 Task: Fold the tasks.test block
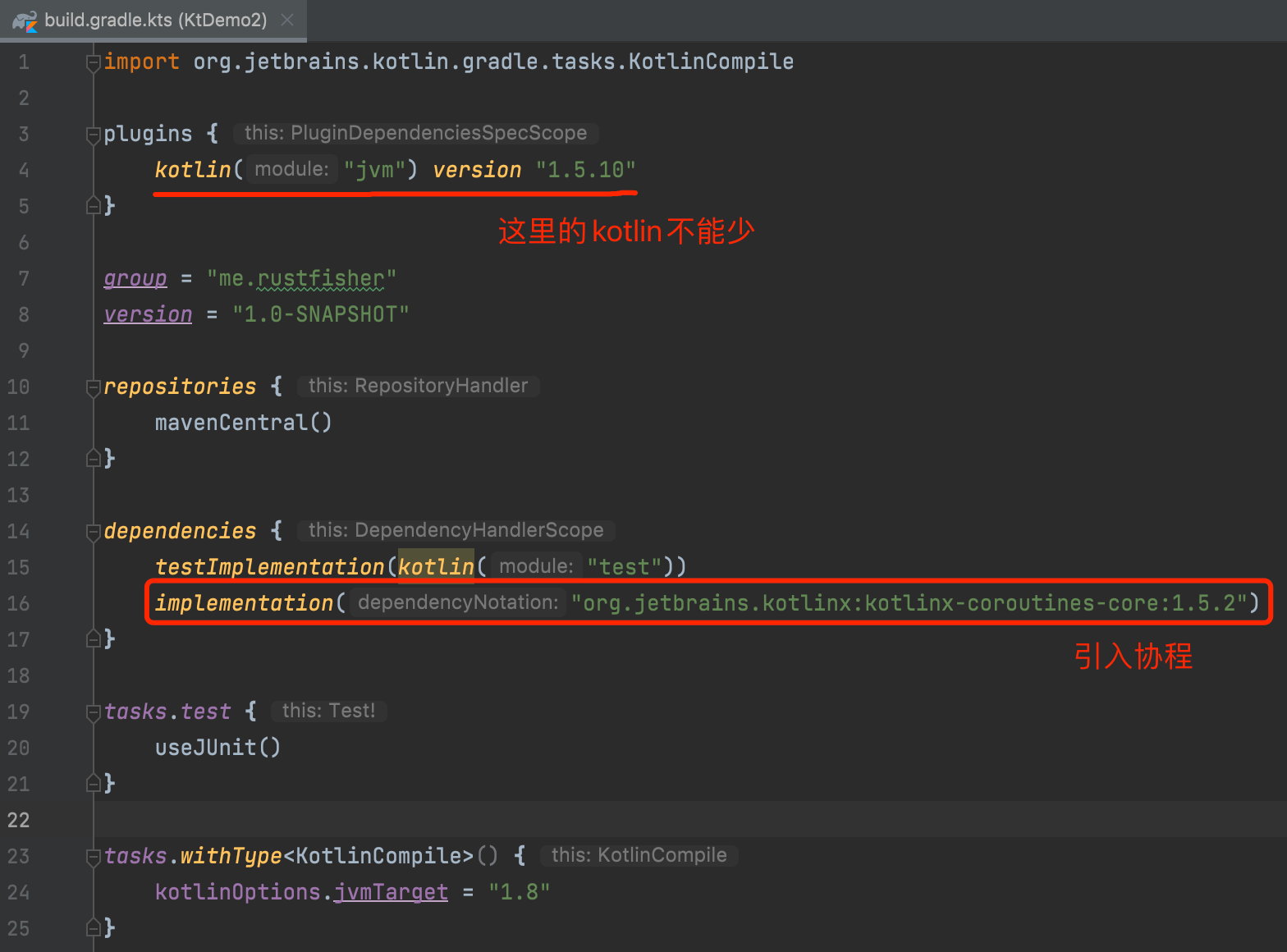coord(94,712)
